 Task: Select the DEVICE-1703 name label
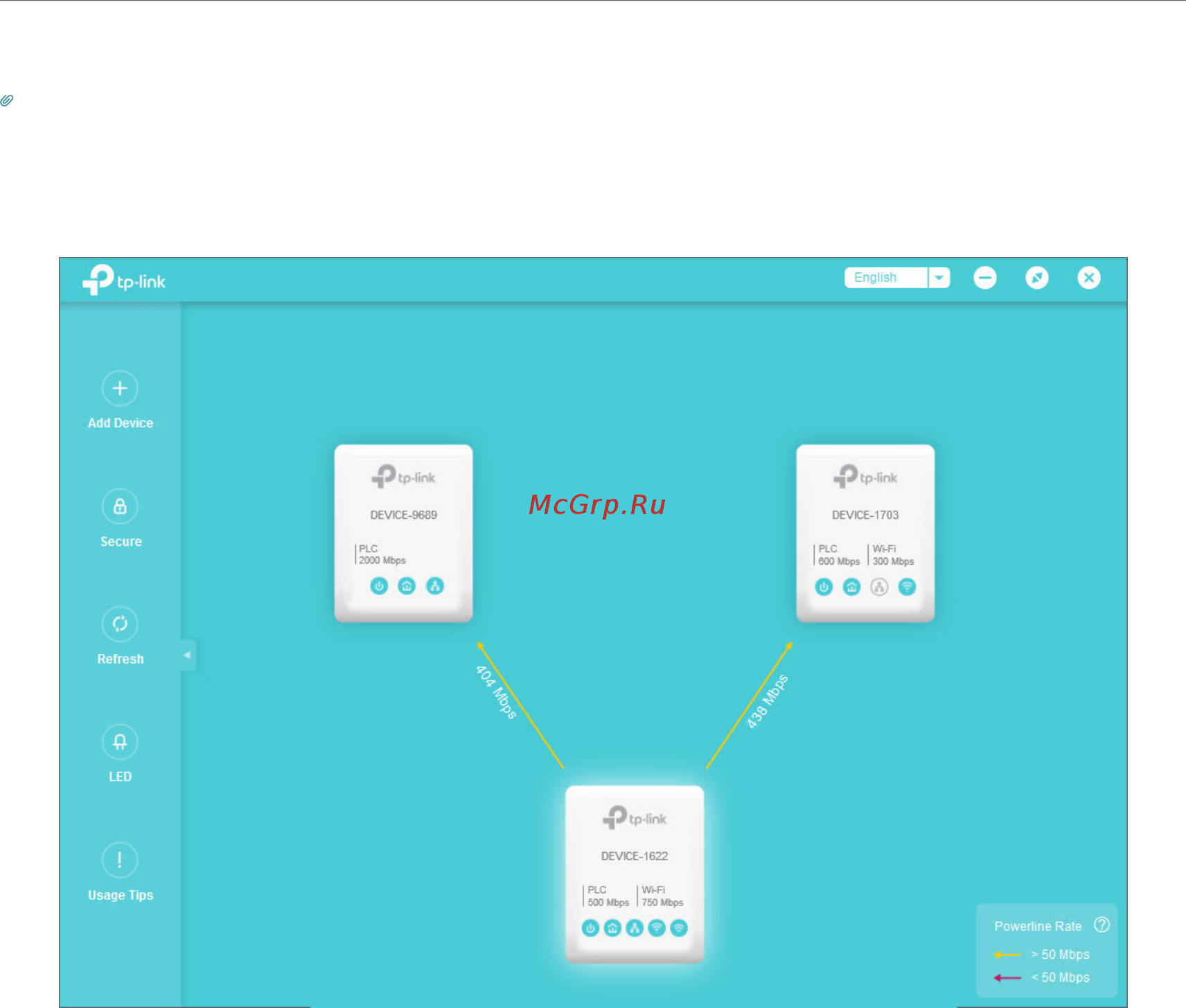[x=865, y=515]
